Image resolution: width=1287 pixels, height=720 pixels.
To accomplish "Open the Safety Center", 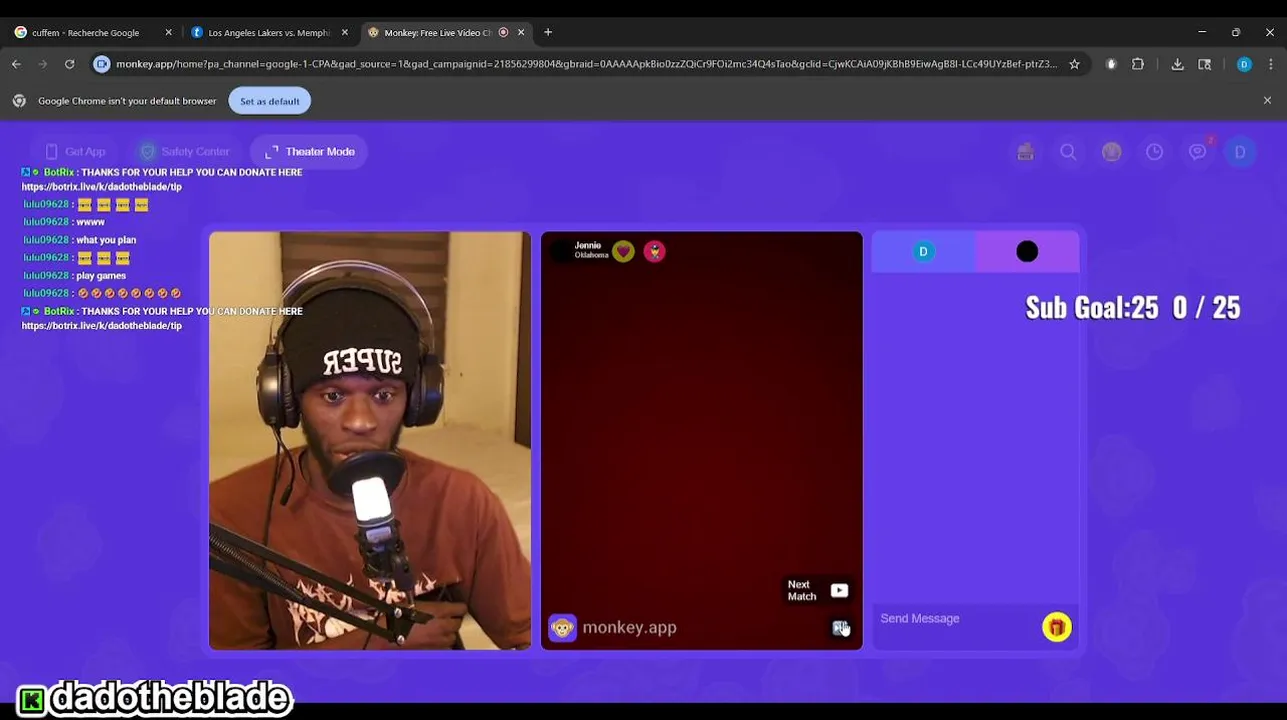I will tap(185, 152).
